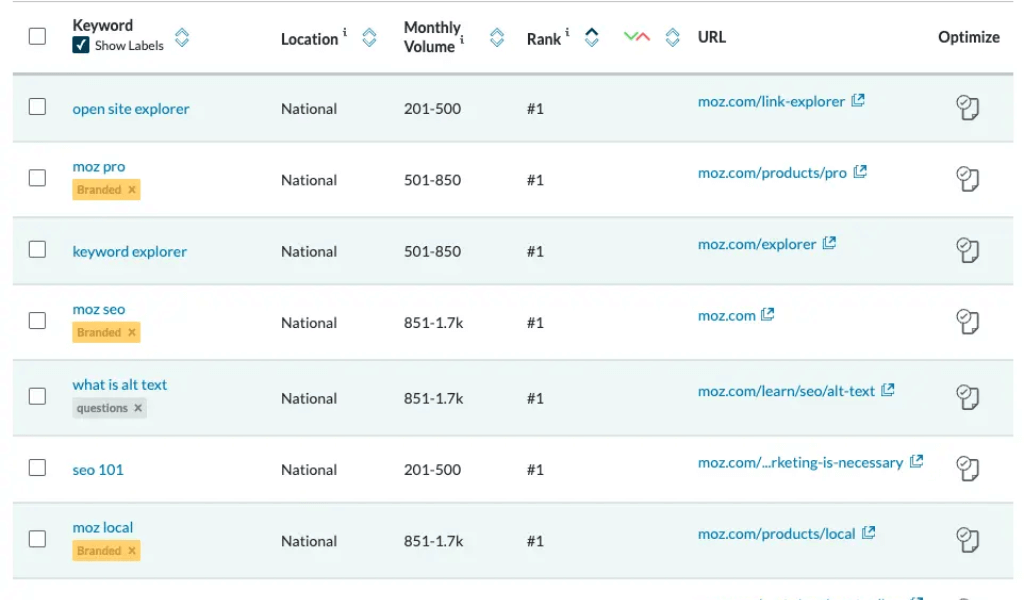Click the rank change trend arrows icon
Viewport: 1024px width, 600px height.
coord(637,37)
